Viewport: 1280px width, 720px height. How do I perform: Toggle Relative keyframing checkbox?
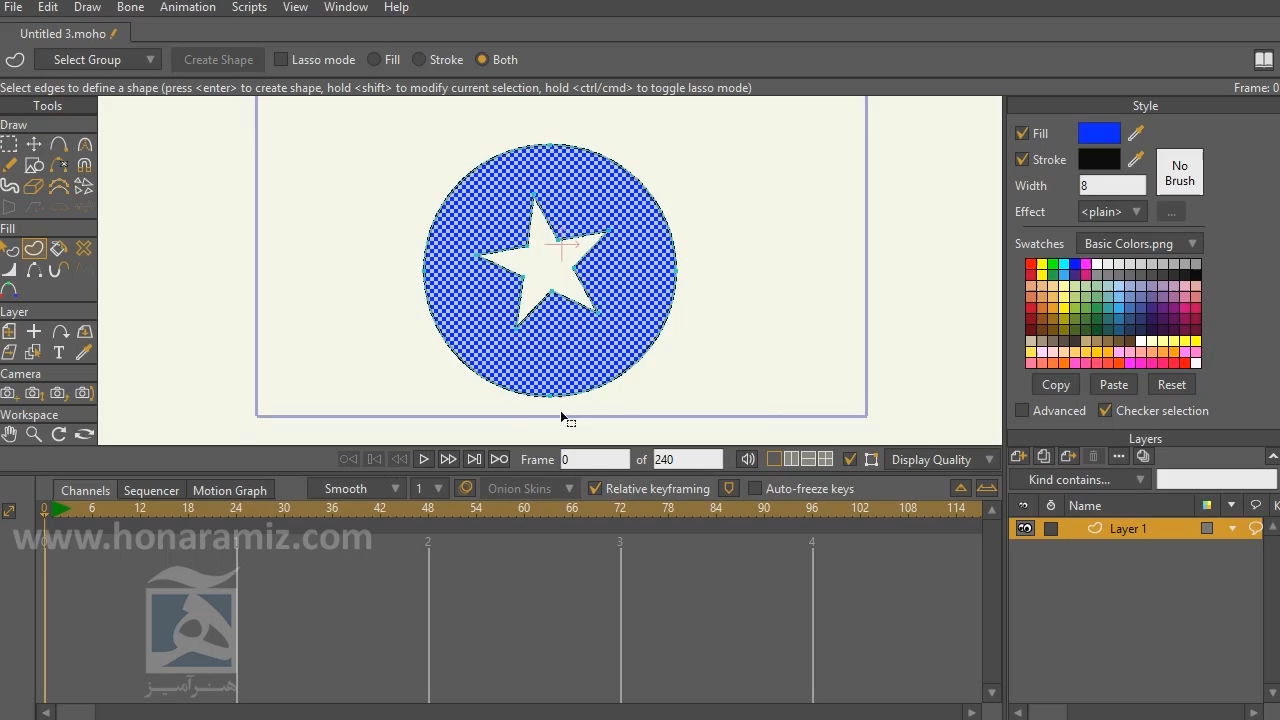pyautogui.click(x=595, y=489)
